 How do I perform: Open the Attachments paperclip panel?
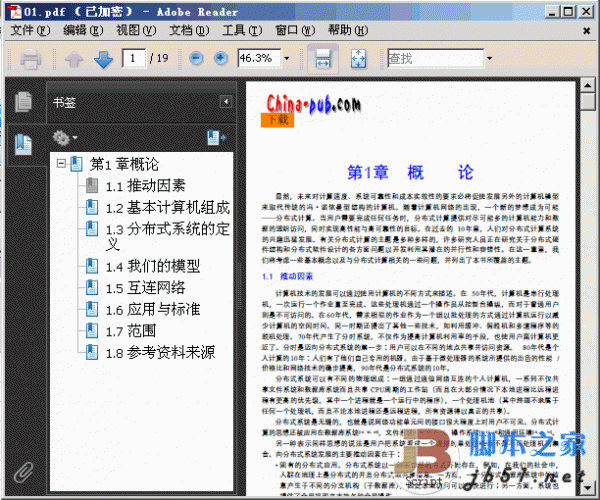click(x=23, y=472)
